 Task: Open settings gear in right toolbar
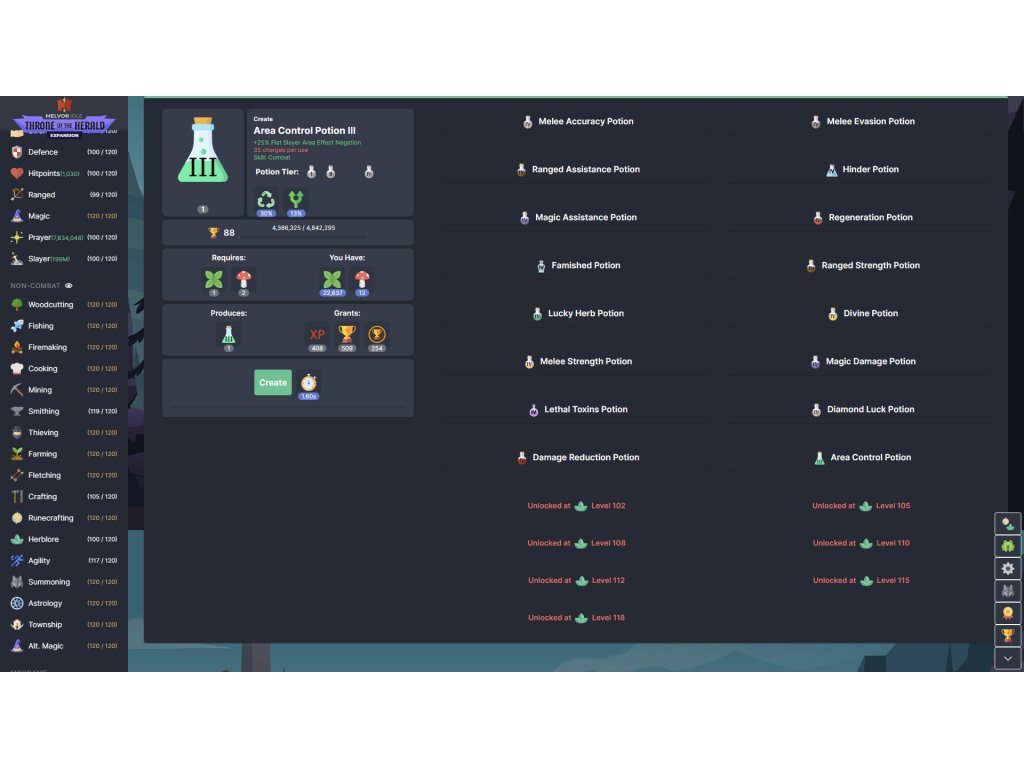(x=1008, y=568)
